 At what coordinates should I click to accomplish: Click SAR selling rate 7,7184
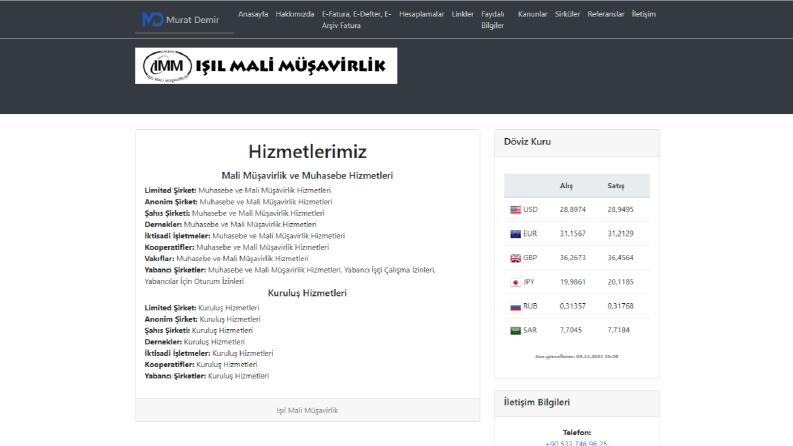[x=619, y=330]
